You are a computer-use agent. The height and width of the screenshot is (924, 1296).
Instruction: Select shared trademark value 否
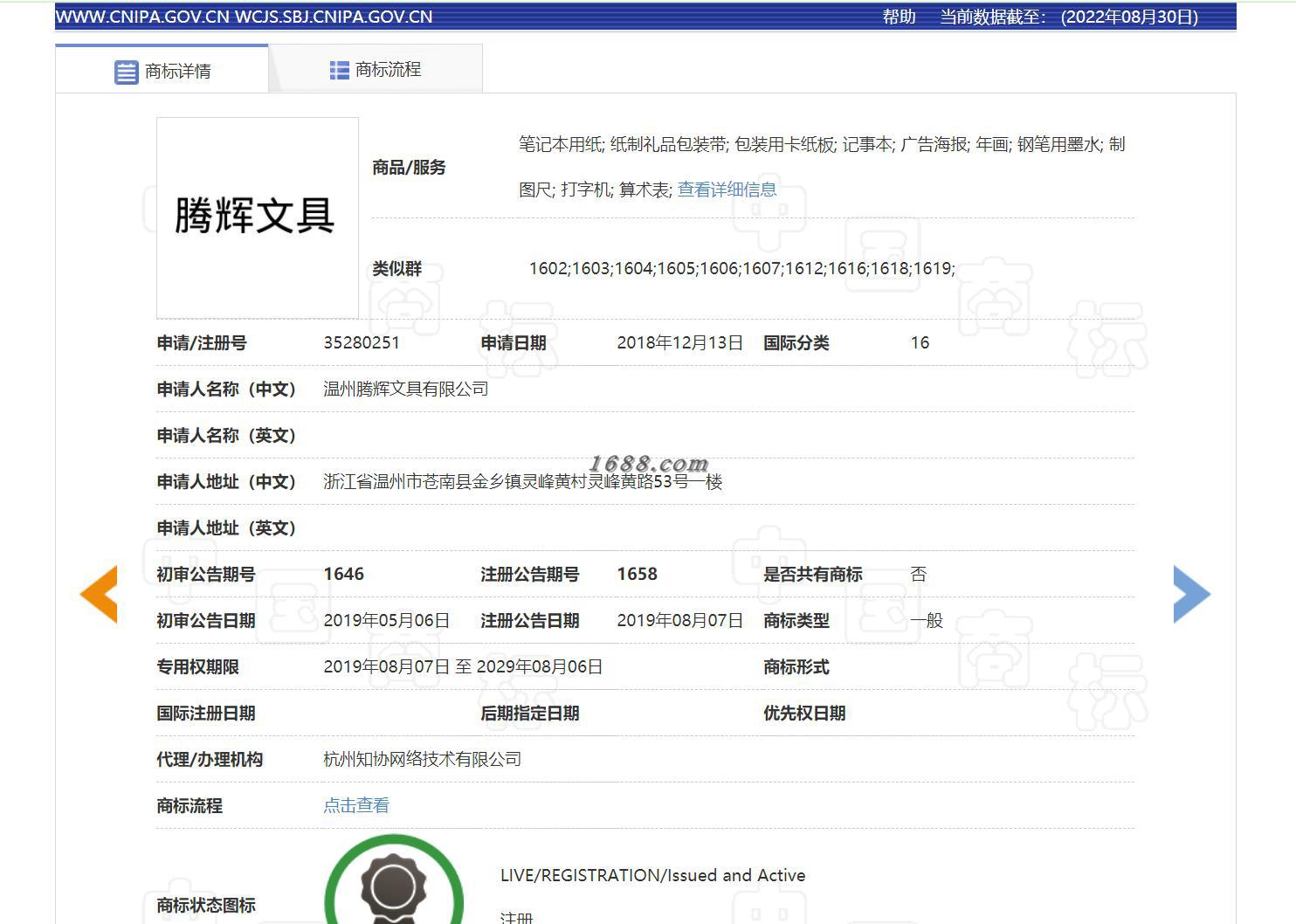919,574
